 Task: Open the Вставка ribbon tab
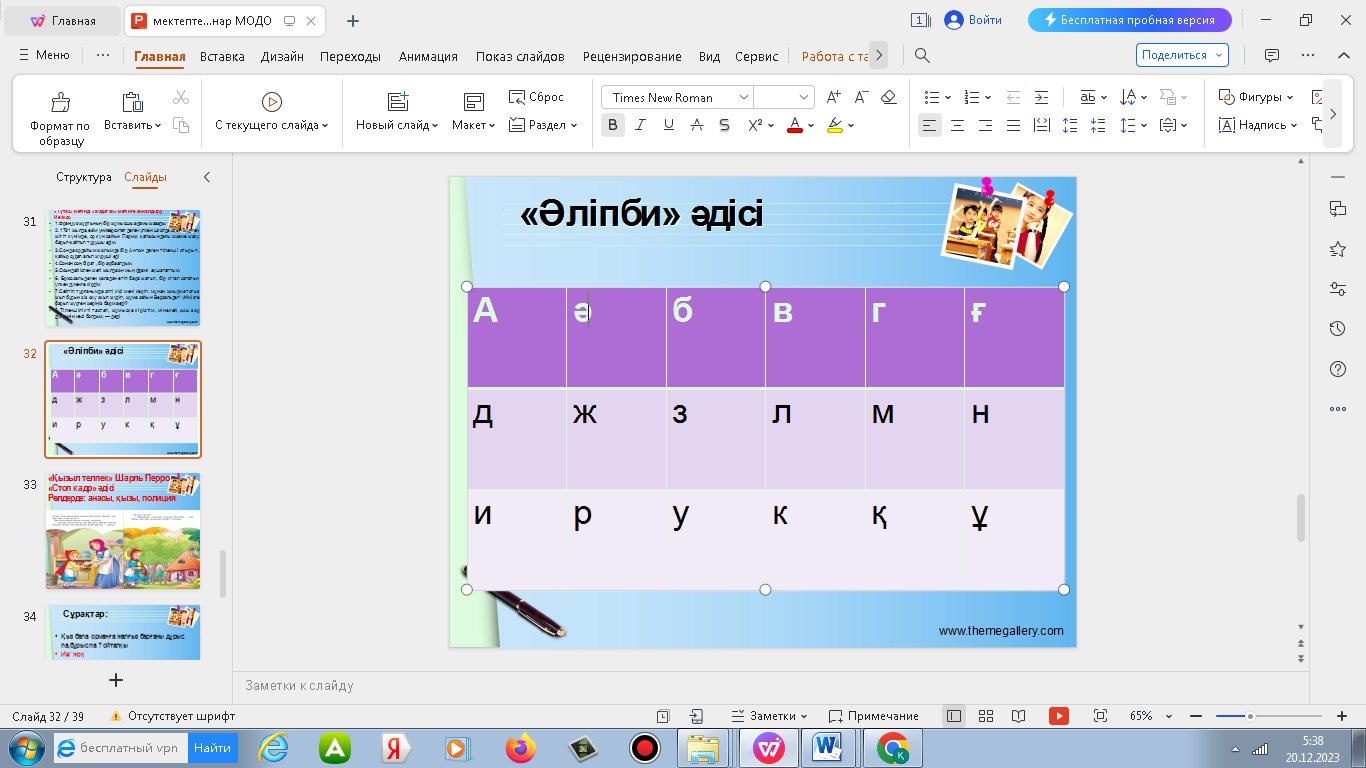[222, 56]
